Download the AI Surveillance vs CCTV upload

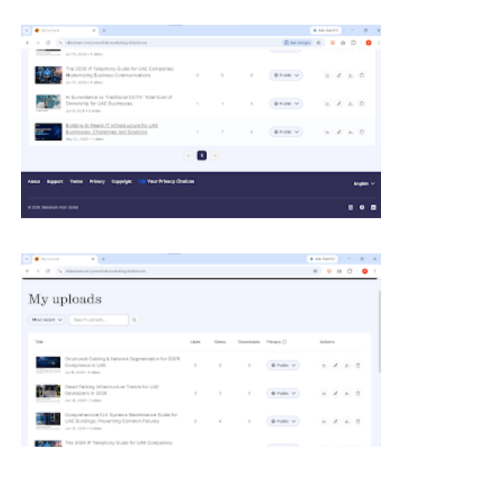coord(350,104)
